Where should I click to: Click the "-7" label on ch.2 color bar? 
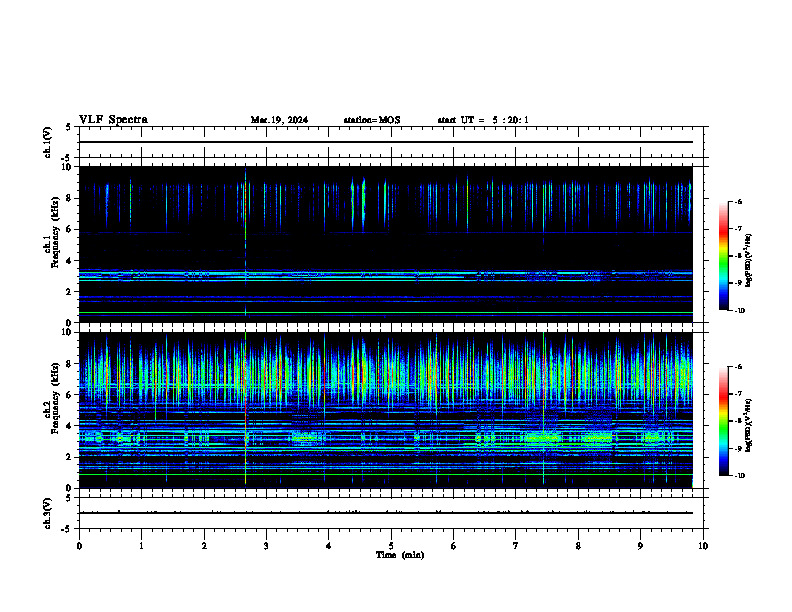738,394
